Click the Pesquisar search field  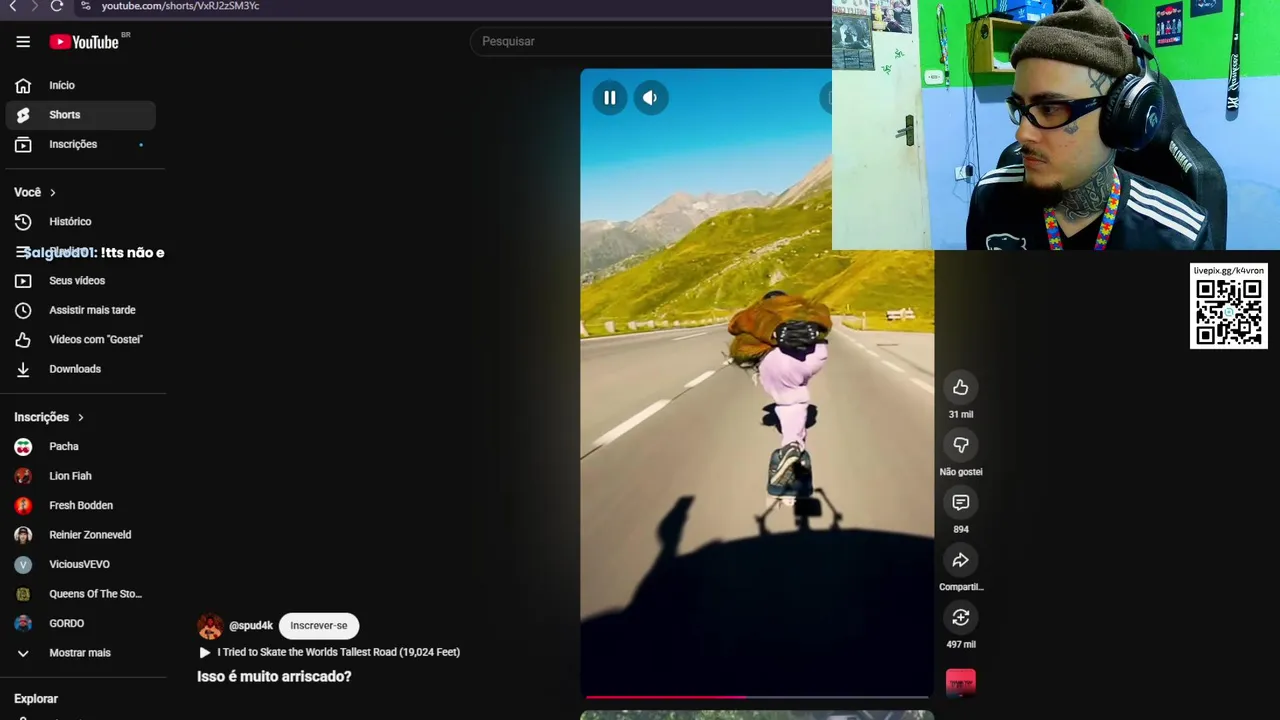point(650,41)
